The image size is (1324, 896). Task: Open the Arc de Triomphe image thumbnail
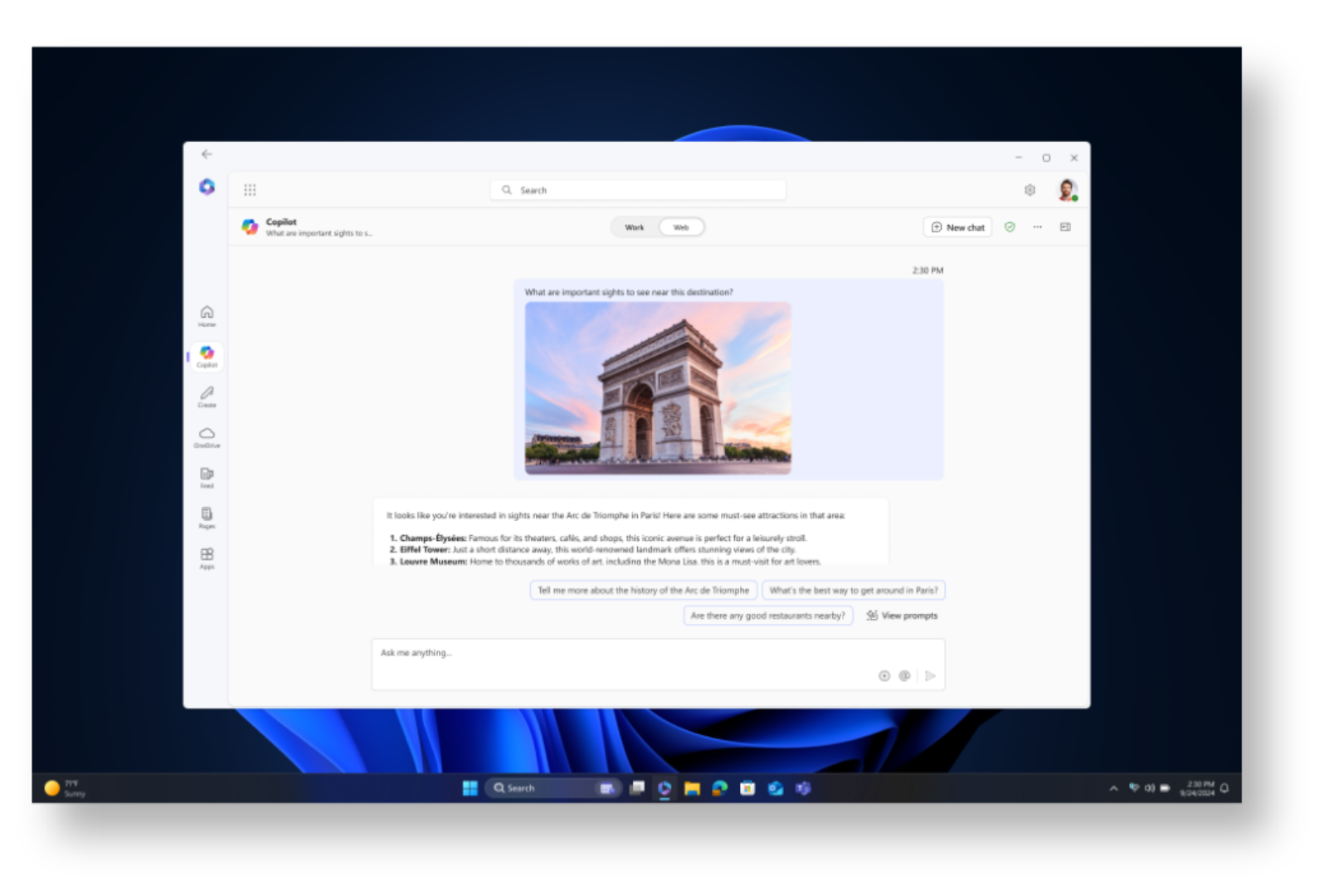tap(658, 388)
